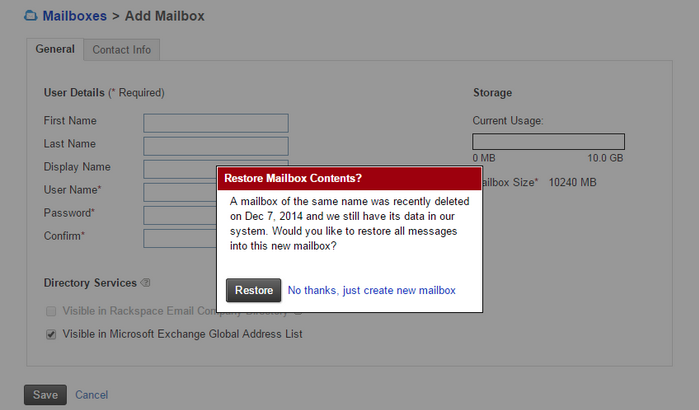Screen dimensions: 699x410
Task: Click the Mailboxes cloud icon
Action: [x=30, y=16]
